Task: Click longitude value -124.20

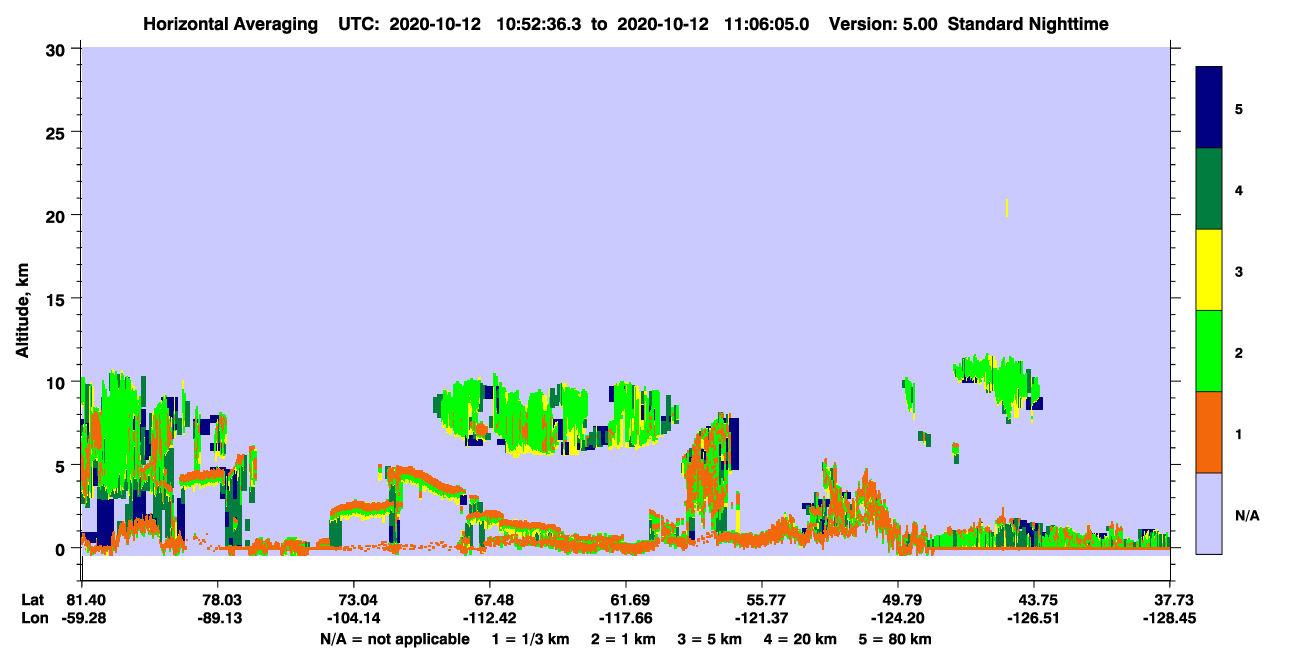Action: click(x=898, y=618)
